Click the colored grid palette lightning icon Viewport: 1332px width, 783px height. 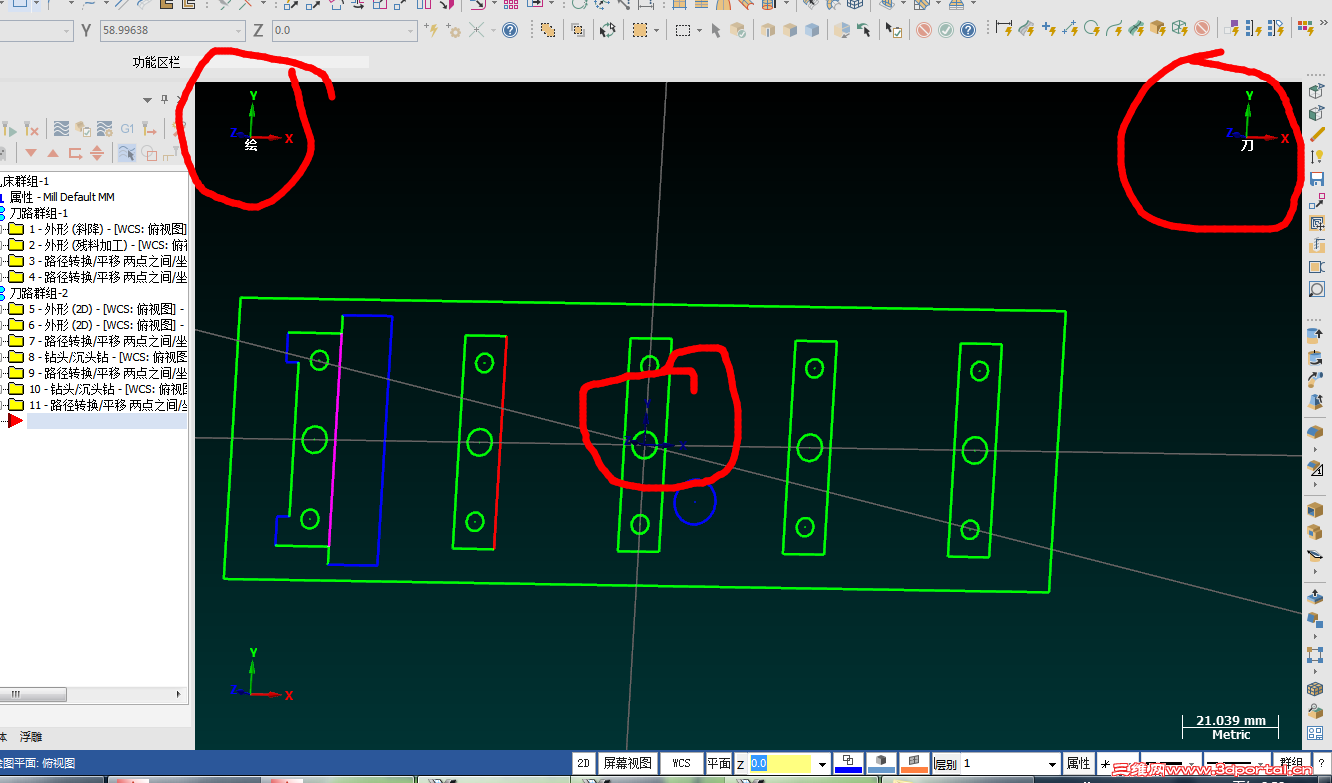[x=1306, y=28]
